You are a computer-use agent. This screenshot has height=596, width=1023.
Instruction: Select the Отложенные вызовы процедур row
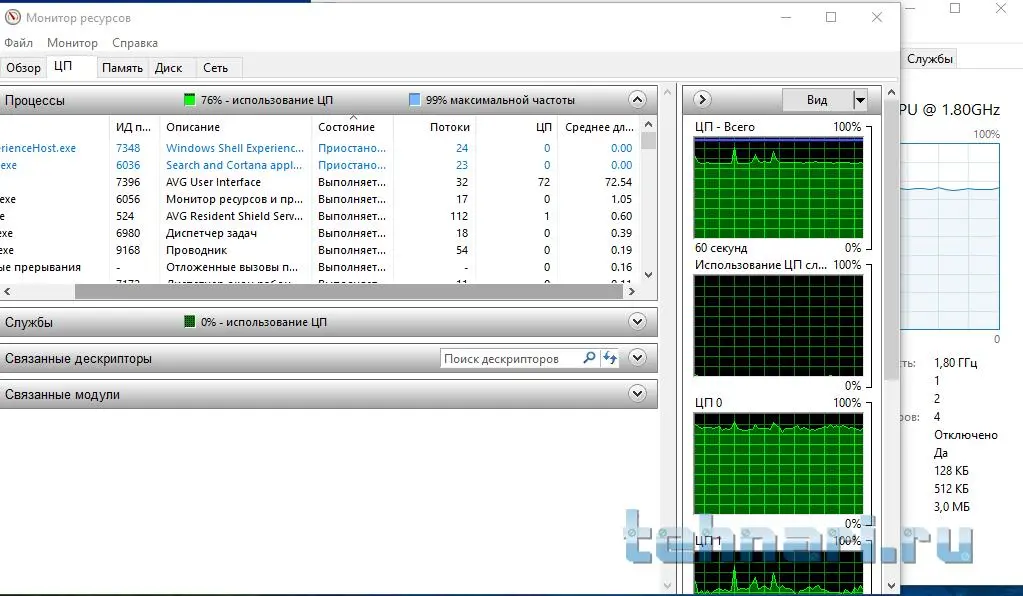[320, 267]
